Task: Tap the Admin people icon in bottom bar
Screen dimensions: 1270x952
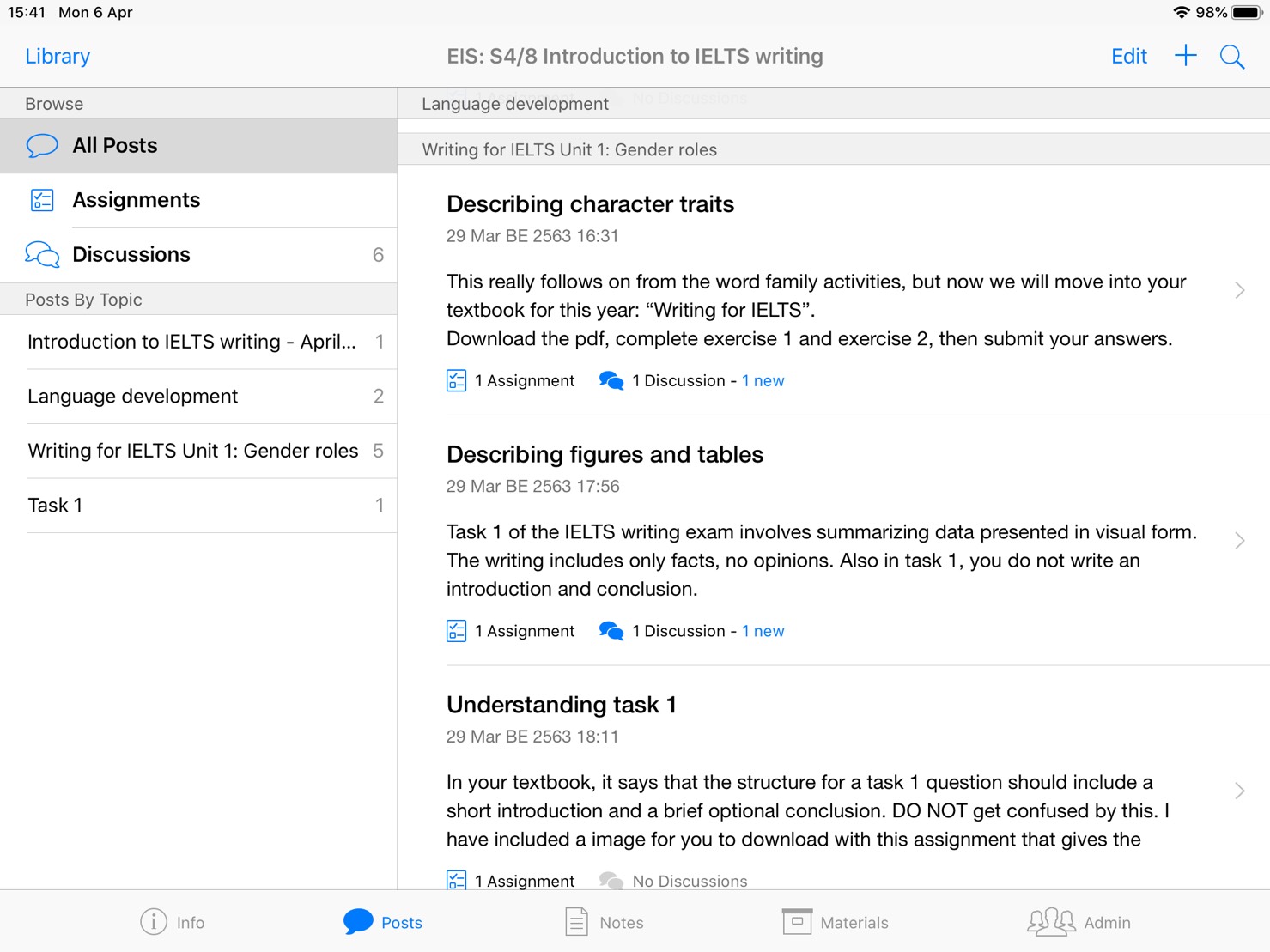Action: (1051, 922)
